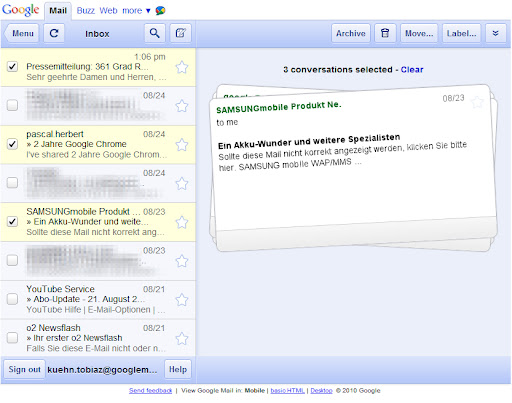Screen dimensions: 512x403
Task: Click the Inbox title
Action: click(x=97, y=34)
